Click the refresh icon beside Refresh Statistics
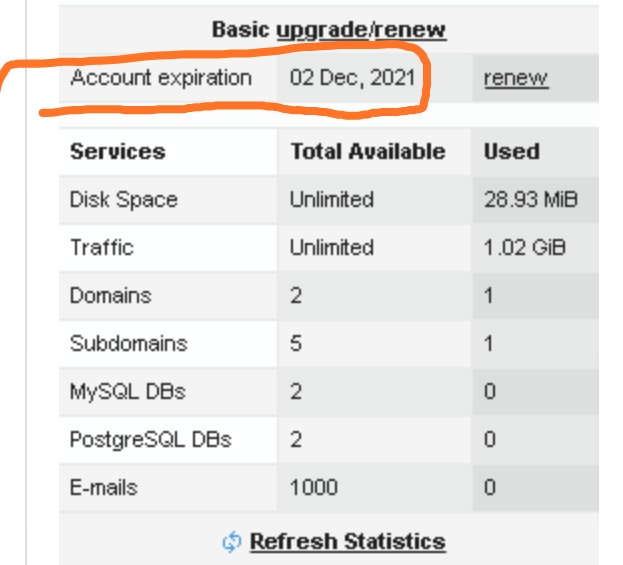623x565 pixels. tap(232, 542)
